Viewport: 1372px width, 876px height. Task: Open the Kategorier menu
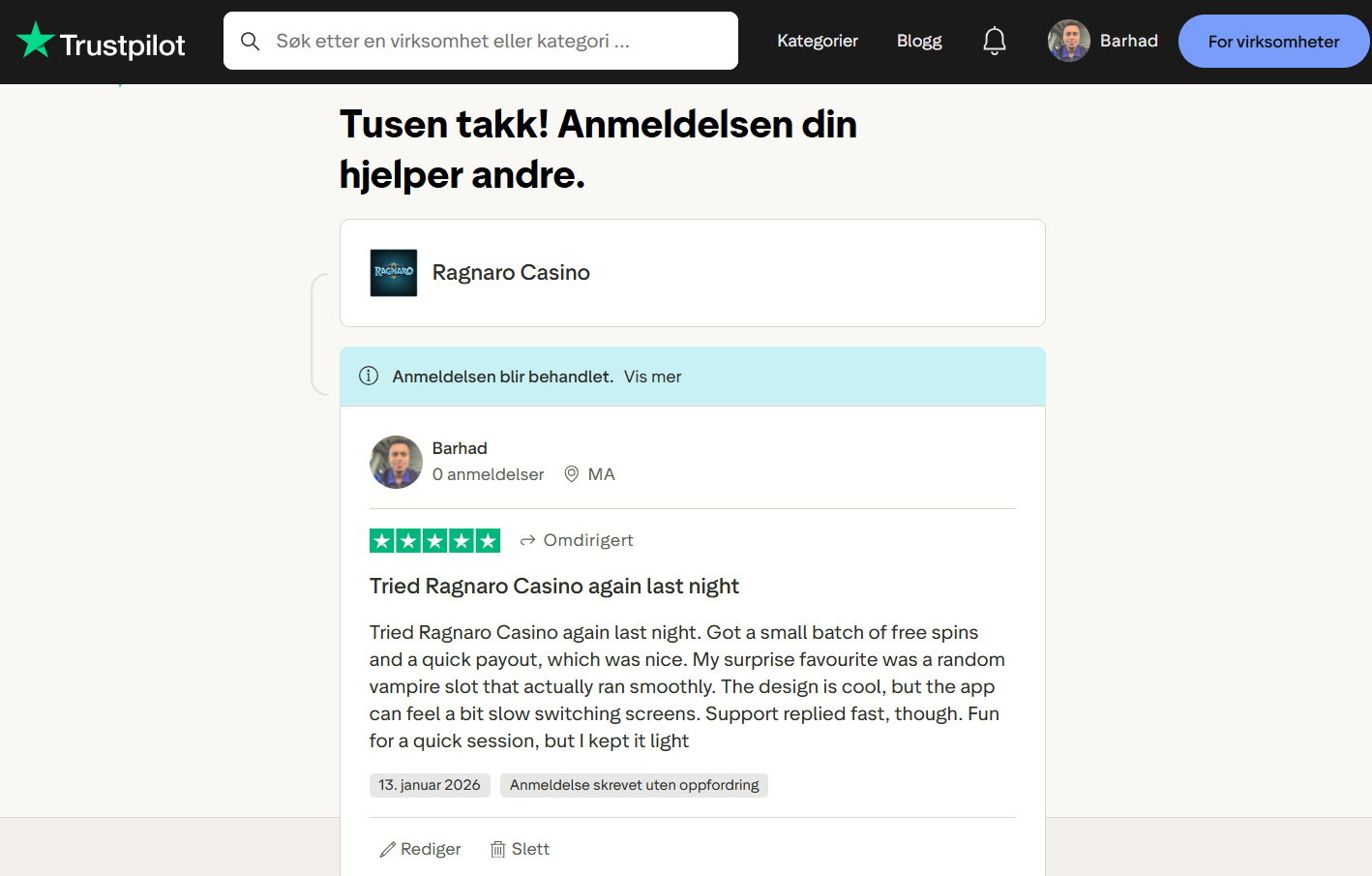[x=818, y=41]
